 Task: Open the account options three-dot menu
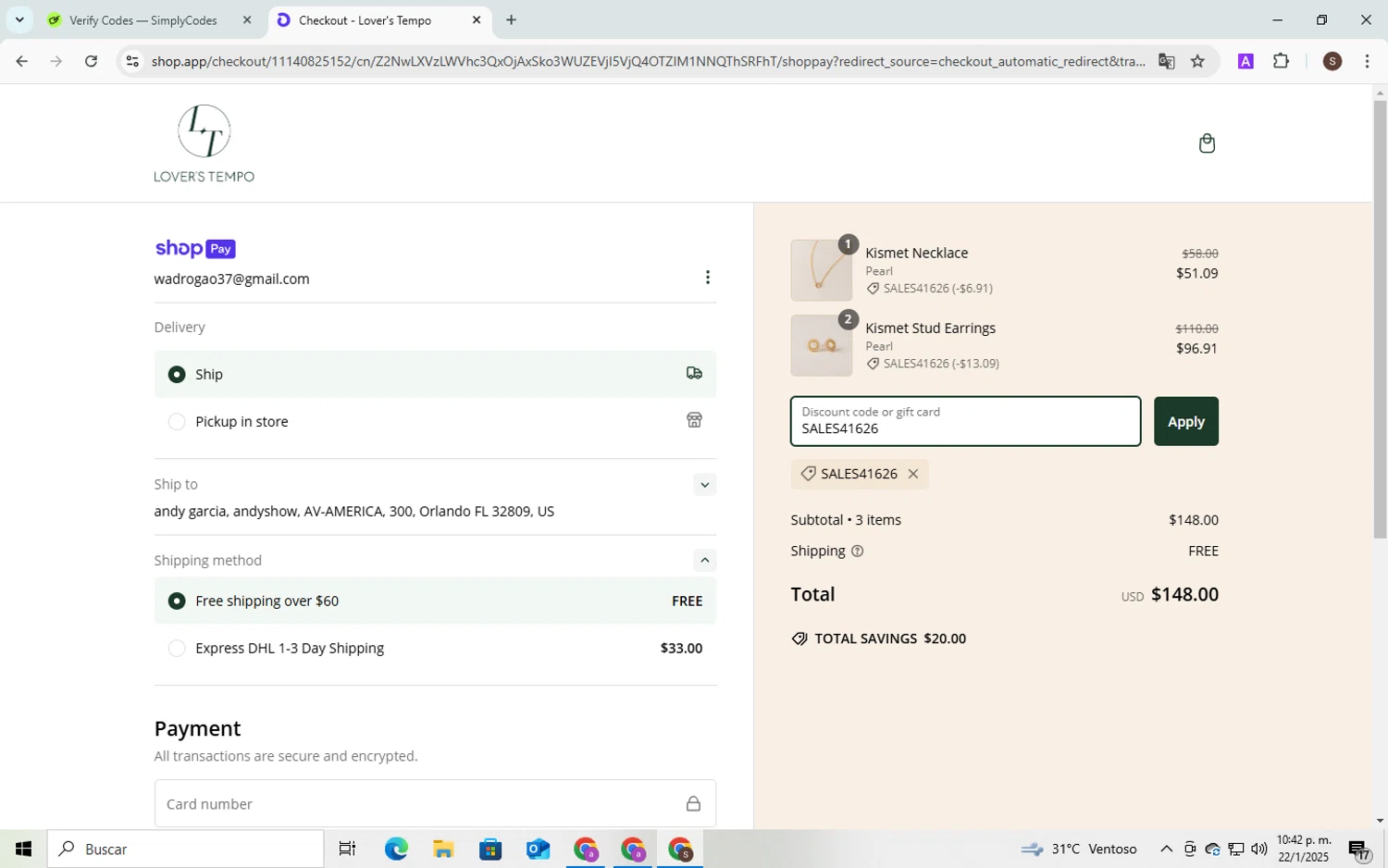click(707, 278)
